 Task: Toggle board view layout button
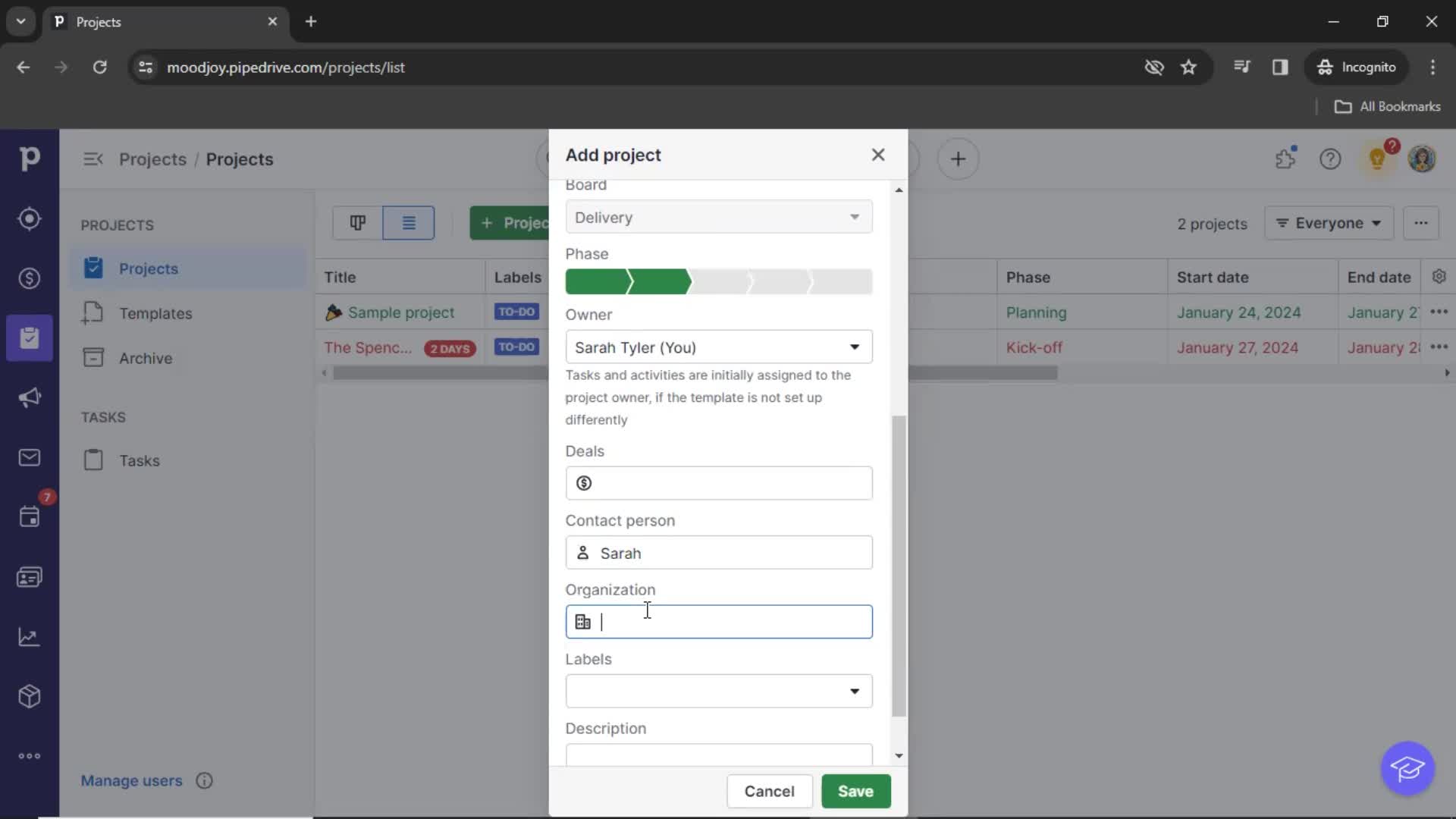coord(358,222)
